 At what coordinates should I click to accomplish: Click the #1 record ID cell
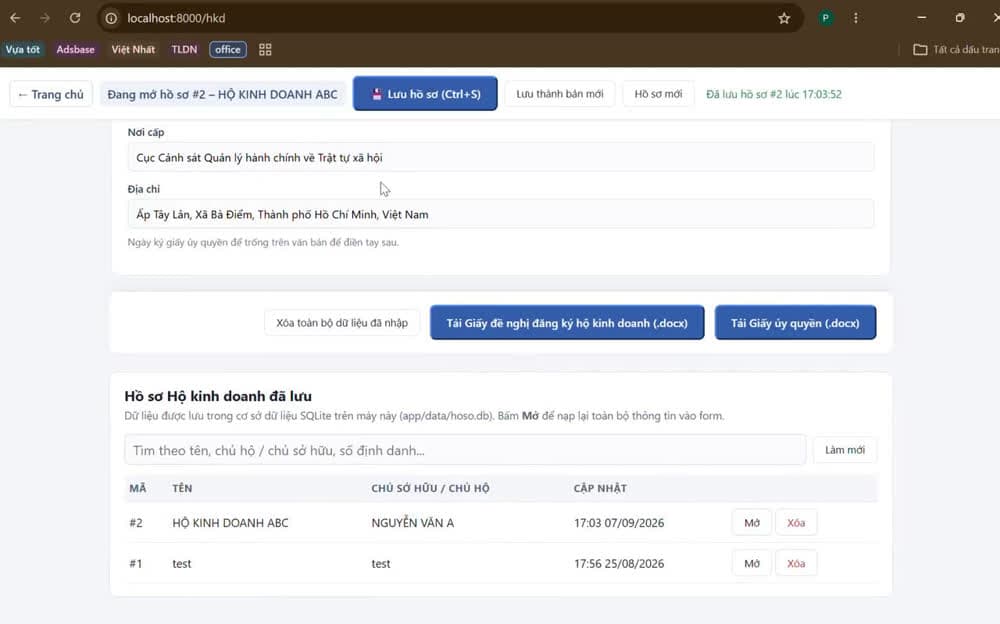point(136,564)
